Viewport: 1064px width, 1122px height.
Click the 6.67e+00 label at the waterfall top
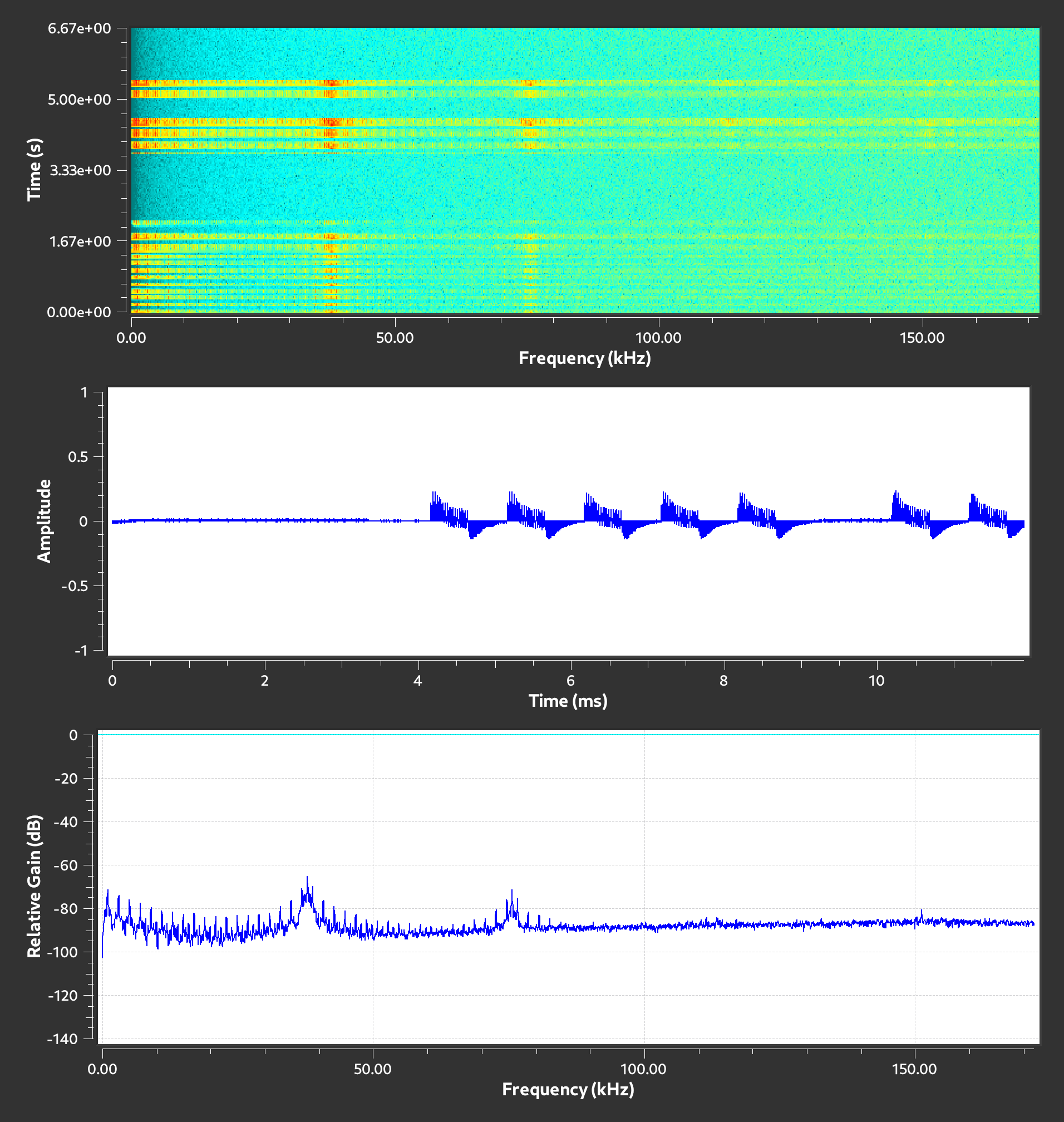click(x=79, y=29)
